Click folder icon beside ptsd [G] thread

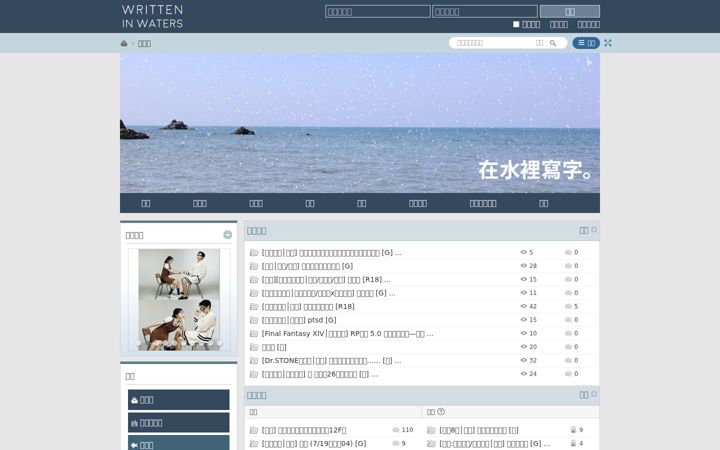[x=254, y=320]
